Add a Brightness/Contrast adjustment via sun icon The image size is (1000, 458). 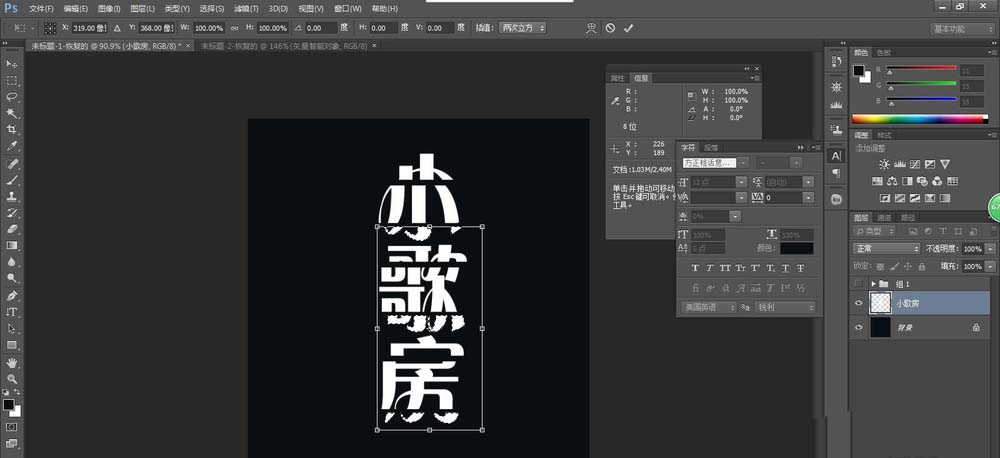[x=884, y=164]
